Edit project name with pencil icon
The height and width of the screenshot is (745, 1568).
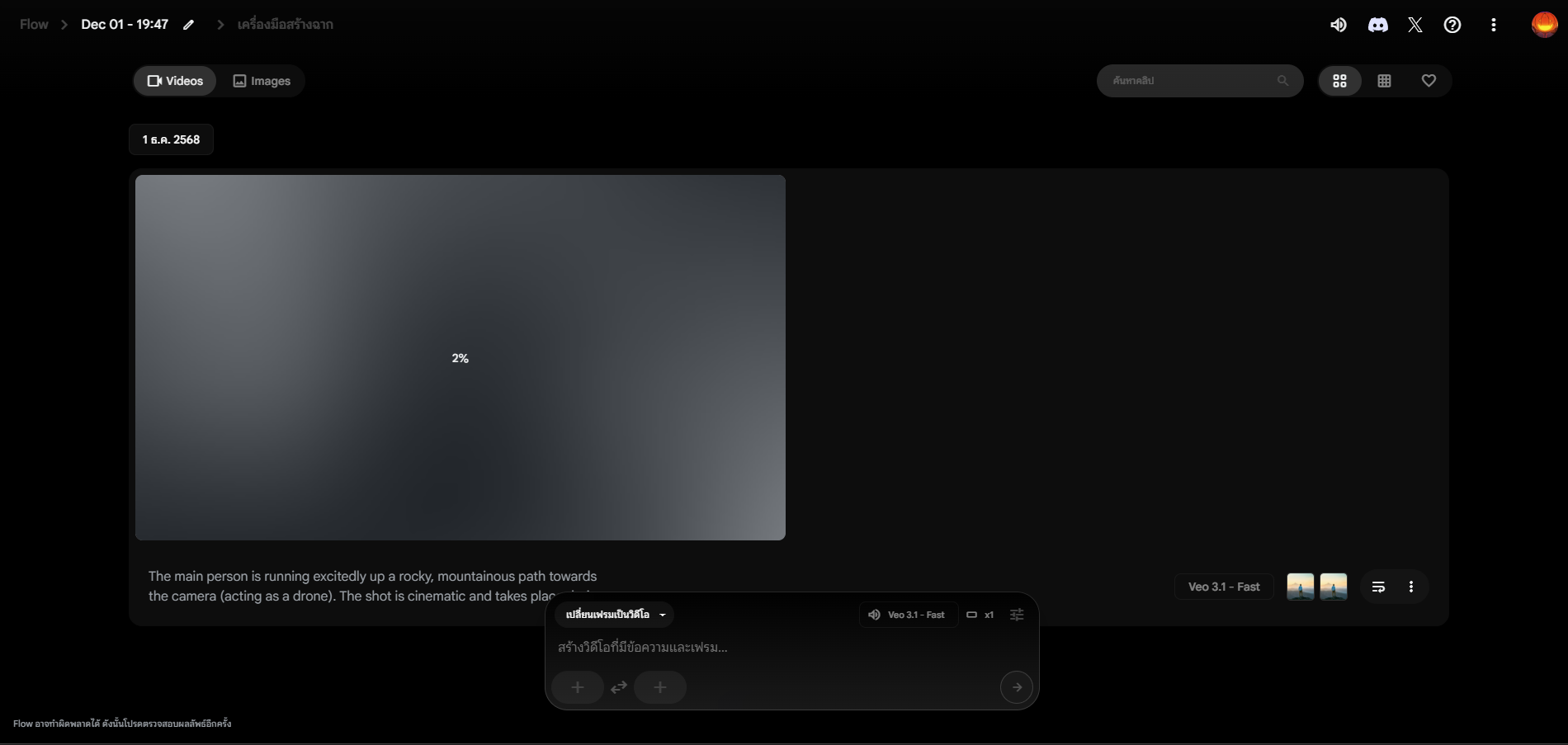point(189,25)
